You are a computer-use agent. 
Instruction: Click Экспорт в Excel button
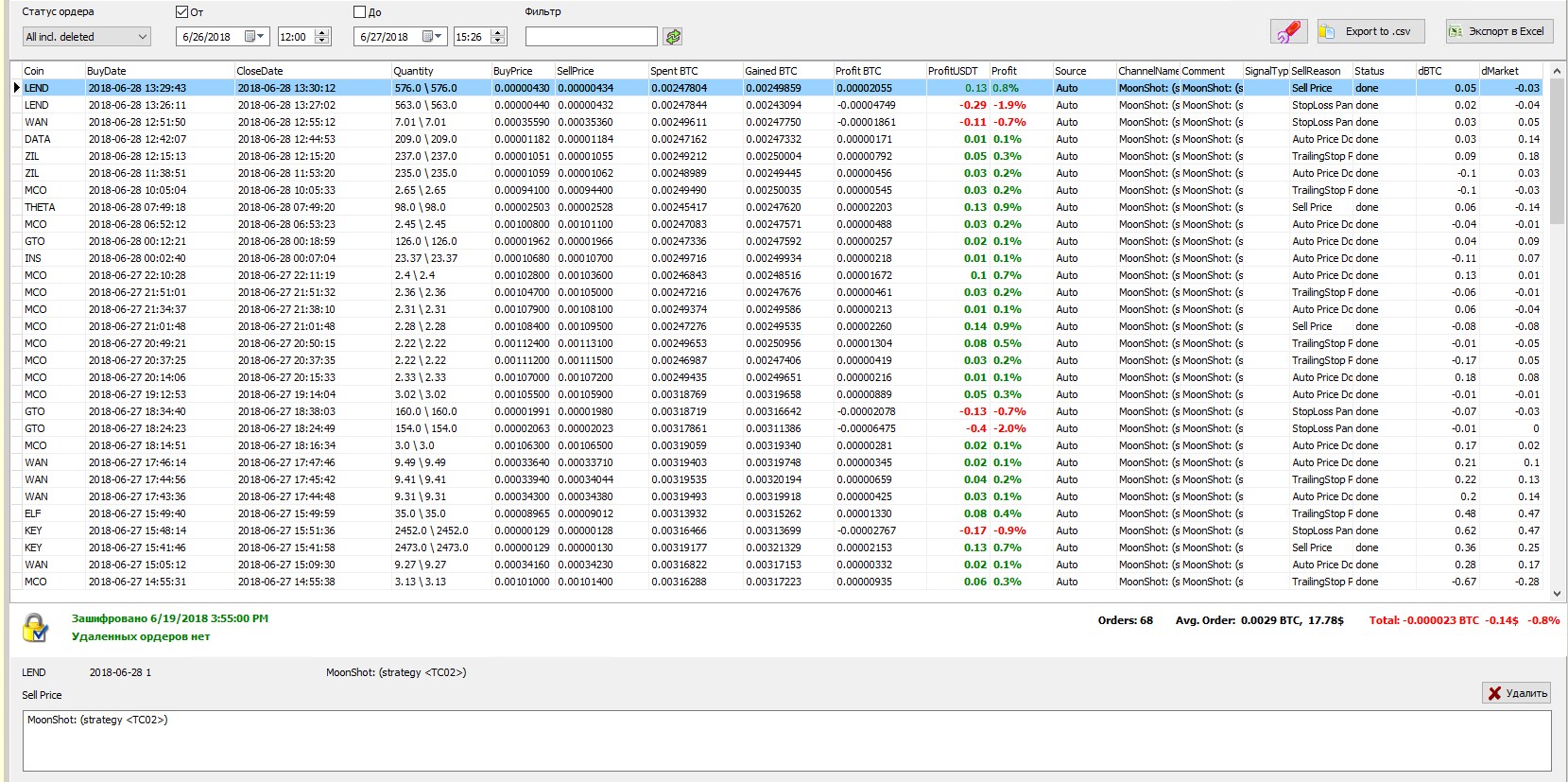(1498, 31)
